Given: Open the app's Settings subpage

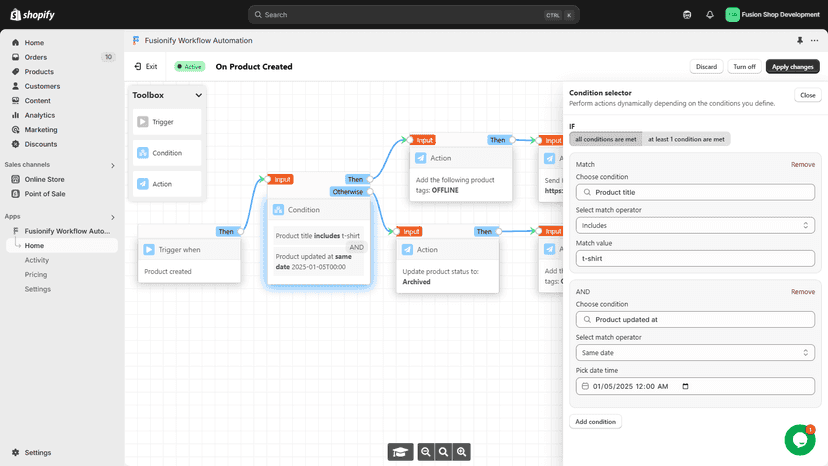Looking at the screenshot, I should 37,289.
